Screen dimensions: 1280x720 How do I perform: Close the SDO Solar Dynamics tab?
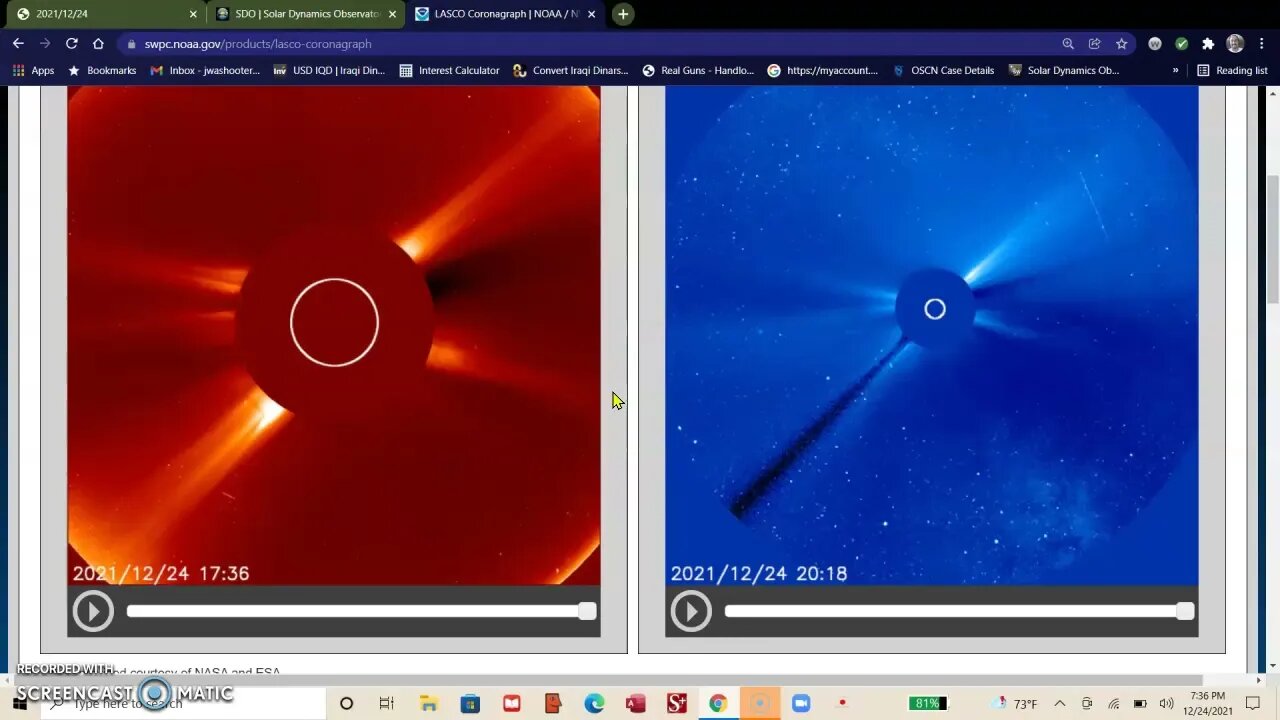[x=393, y=14]
